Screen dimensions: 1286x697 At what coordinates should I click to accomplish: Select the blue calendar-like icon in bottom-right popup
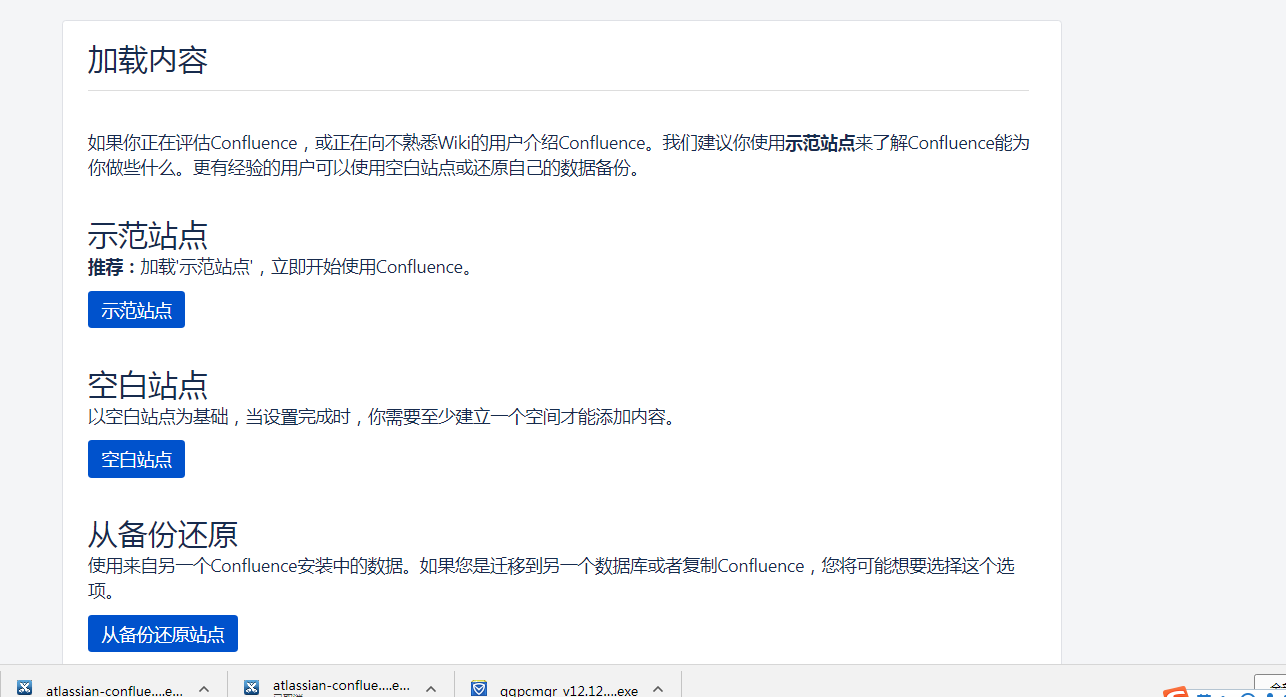pos(1203,694)
